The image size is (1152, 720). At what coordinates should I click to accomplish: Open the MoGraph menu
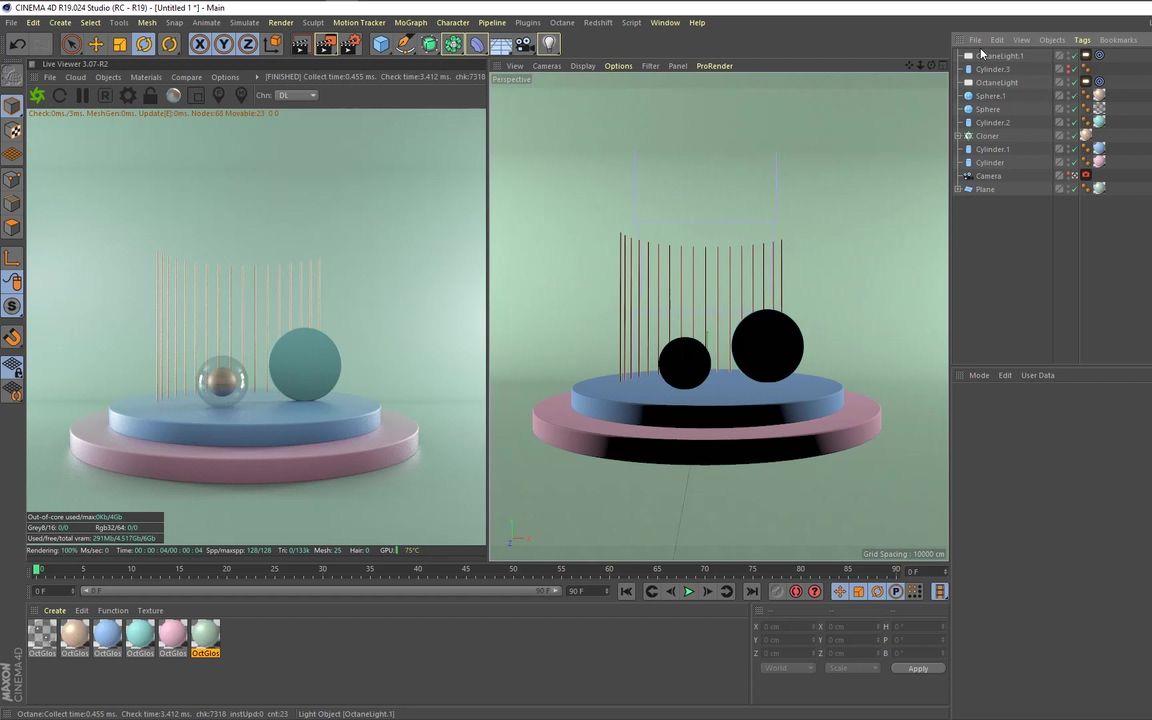click(x=411, y=22)
